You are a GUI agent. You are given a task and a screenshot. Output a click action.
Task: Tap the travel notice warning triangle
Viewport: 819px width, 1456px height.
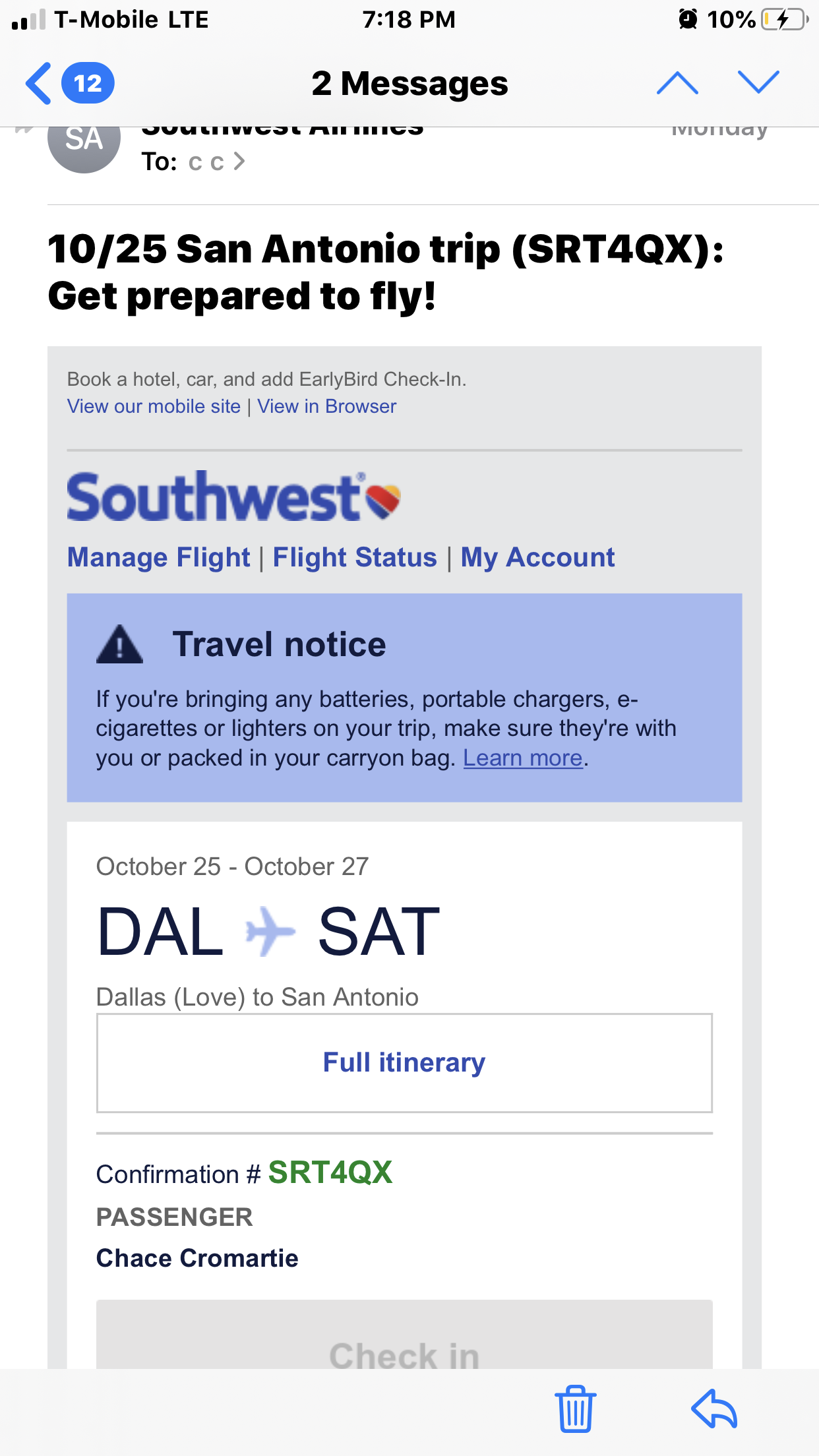point(119,644)
